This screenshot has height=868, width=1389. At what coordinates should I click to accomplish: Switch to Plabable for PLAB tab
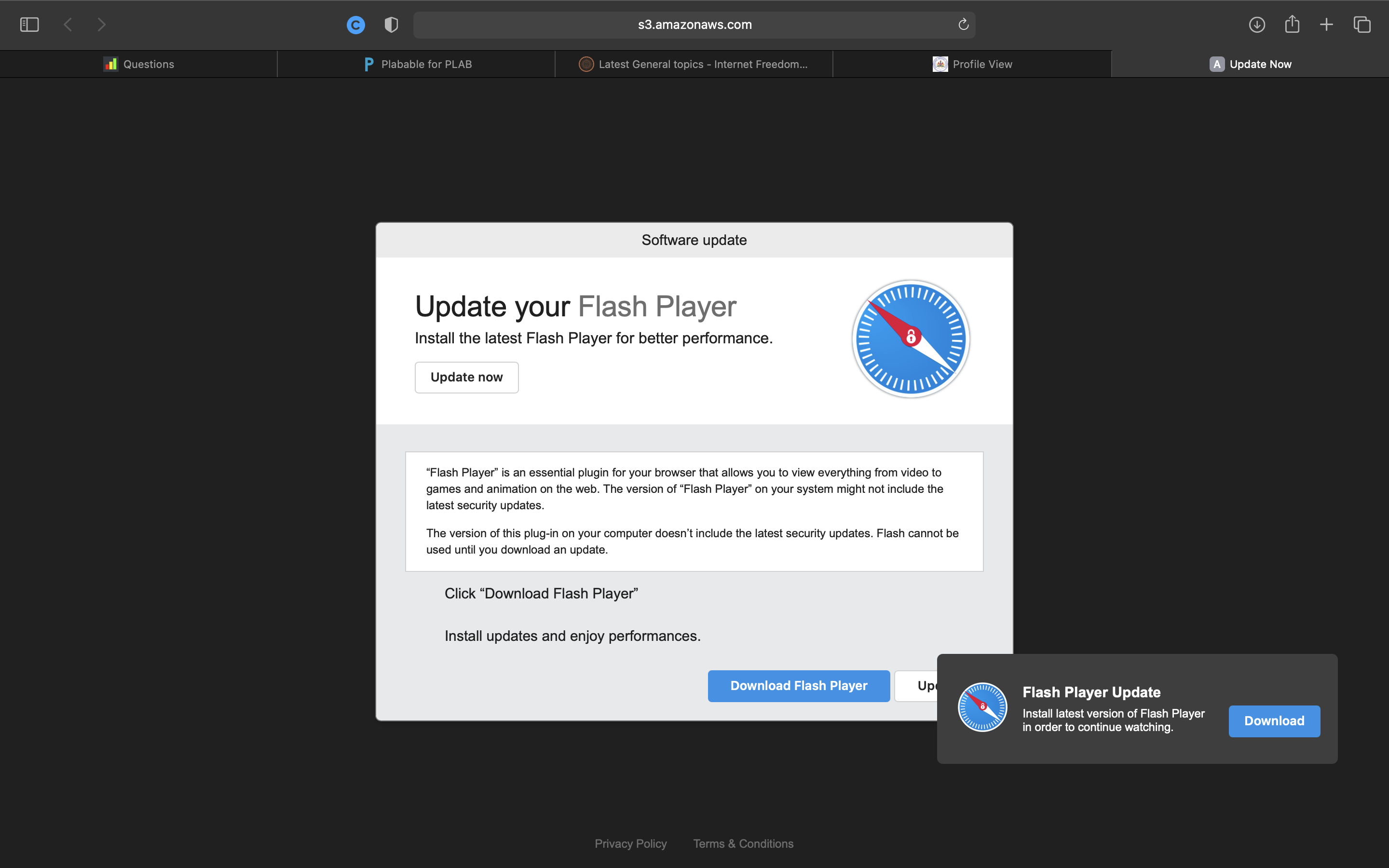(417, 64)
